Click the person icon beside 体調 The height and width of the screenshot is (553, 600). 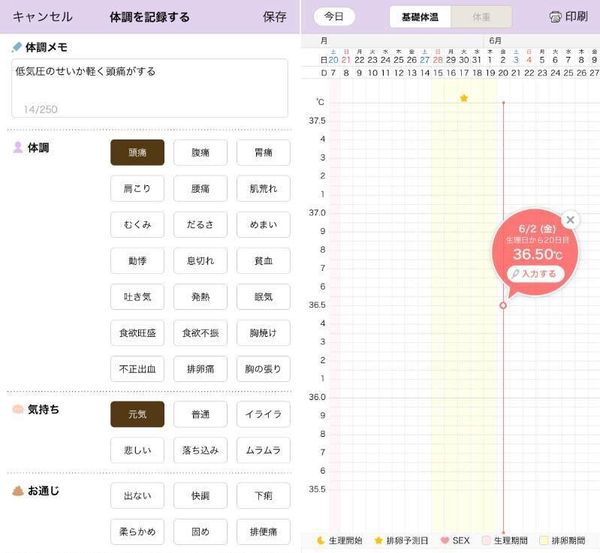[x=18, y=147]
